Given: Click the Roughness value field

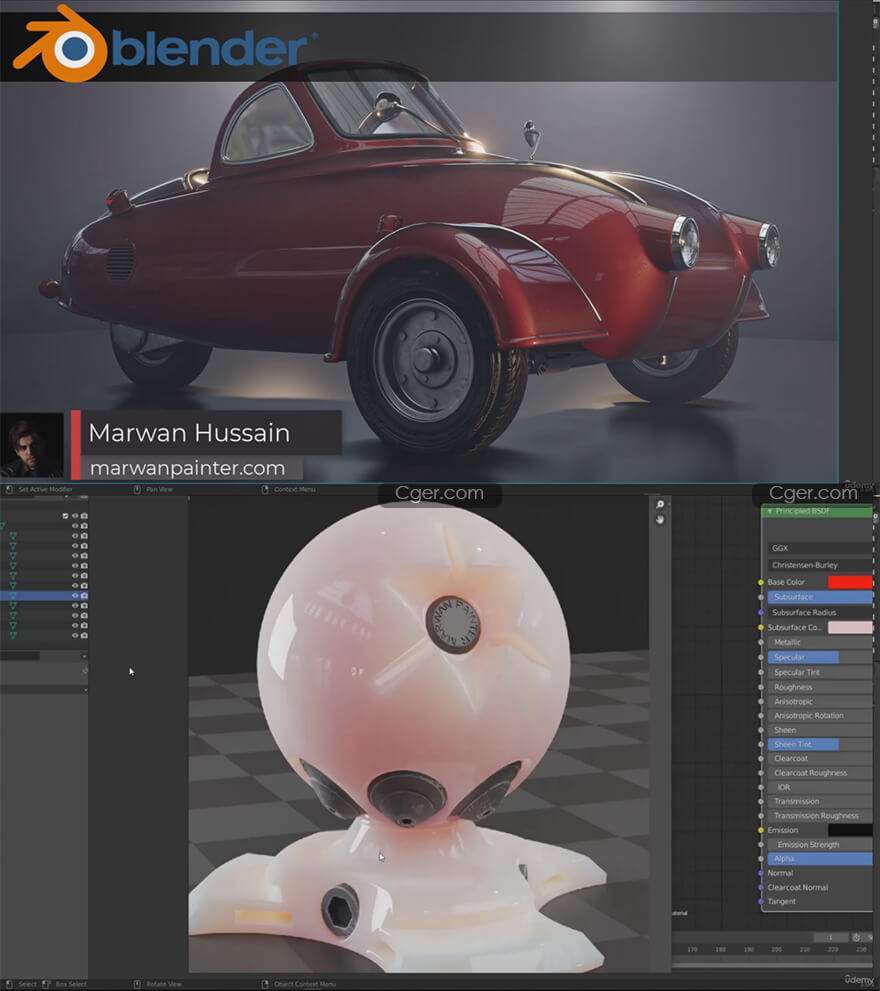Looking at the screenshot, I should pyautogui.click(x=820, y=687).
